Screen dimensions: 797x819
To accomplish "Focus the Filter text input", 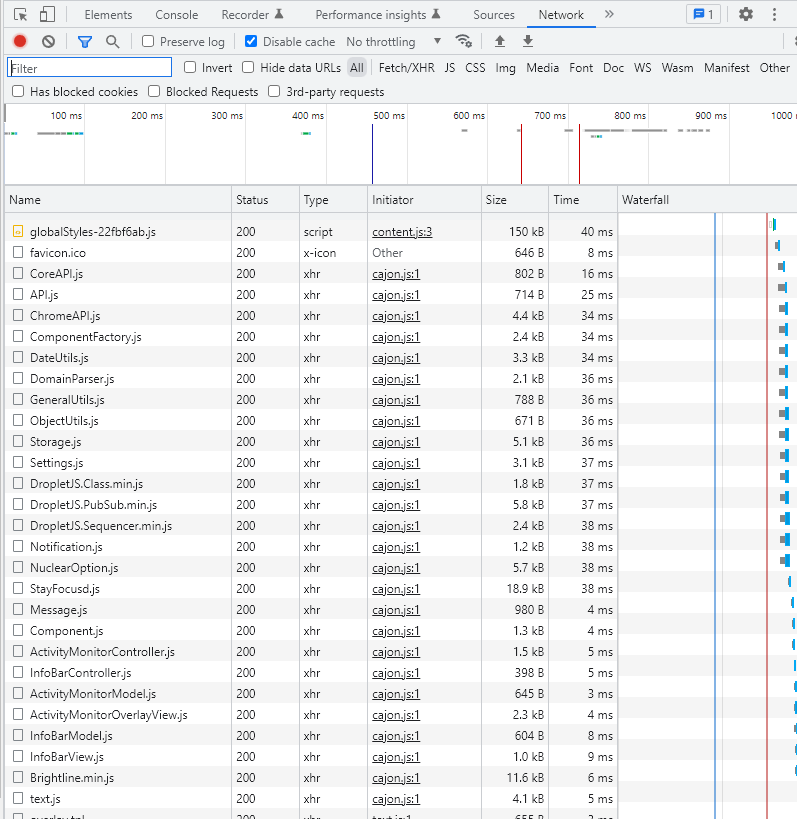I will click(x=90, y=67).
